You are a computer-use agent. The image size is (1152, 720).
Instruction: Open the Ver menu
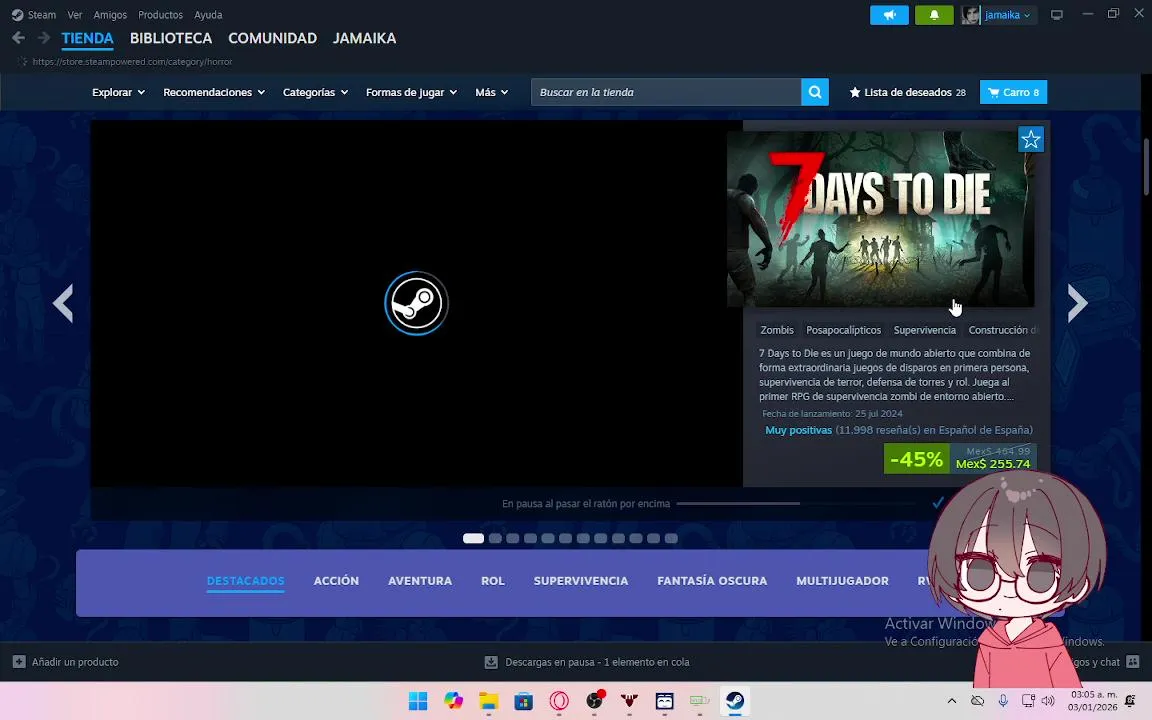(75, 15)
